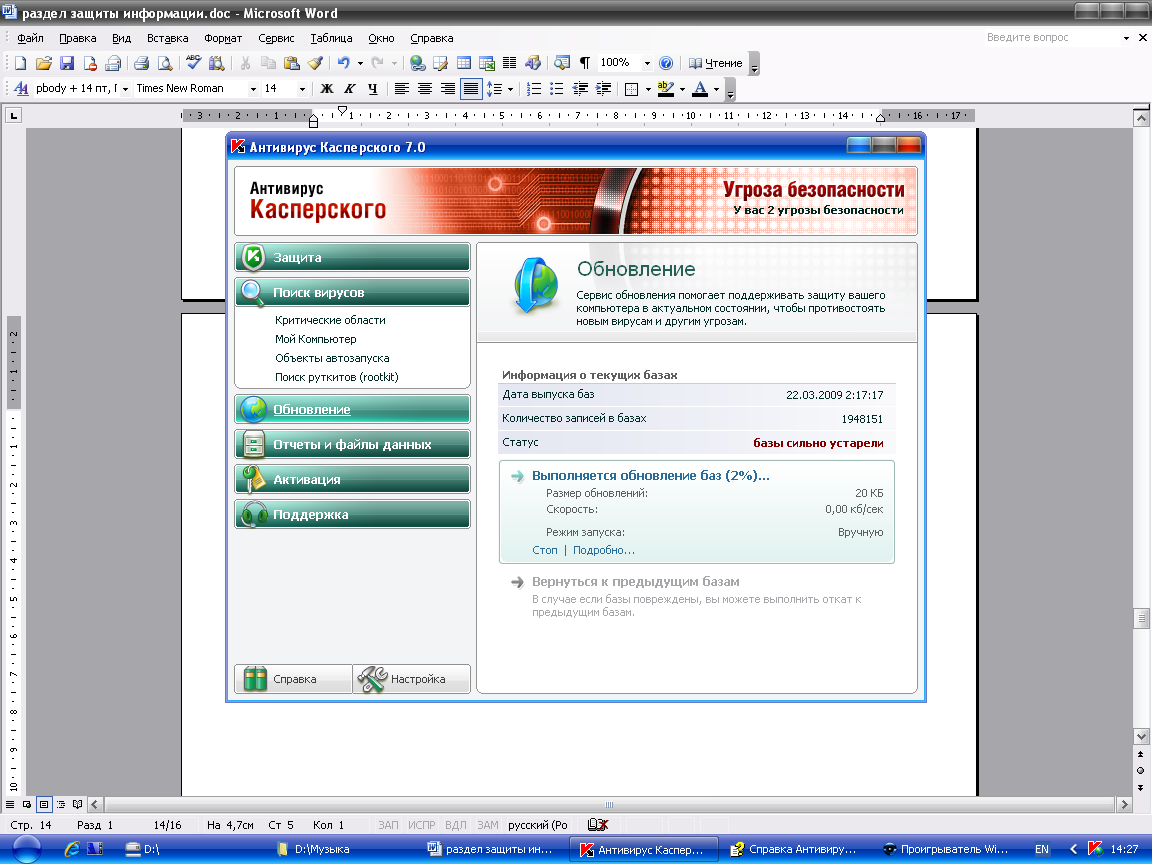Insert a table from the toolbar
Viewport: 1152px width, 864px height.
(464, 63)
